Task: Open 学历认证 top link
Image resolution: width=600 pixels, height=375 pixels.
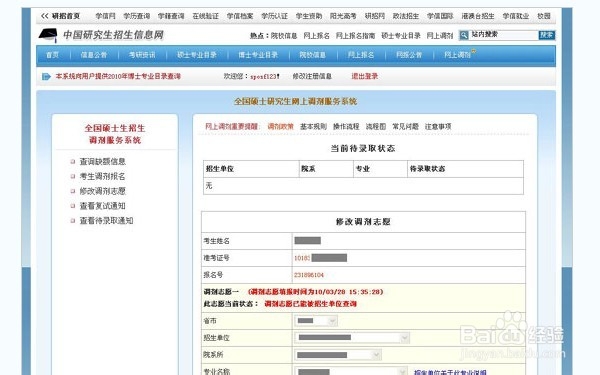Action: pos(274,16)
